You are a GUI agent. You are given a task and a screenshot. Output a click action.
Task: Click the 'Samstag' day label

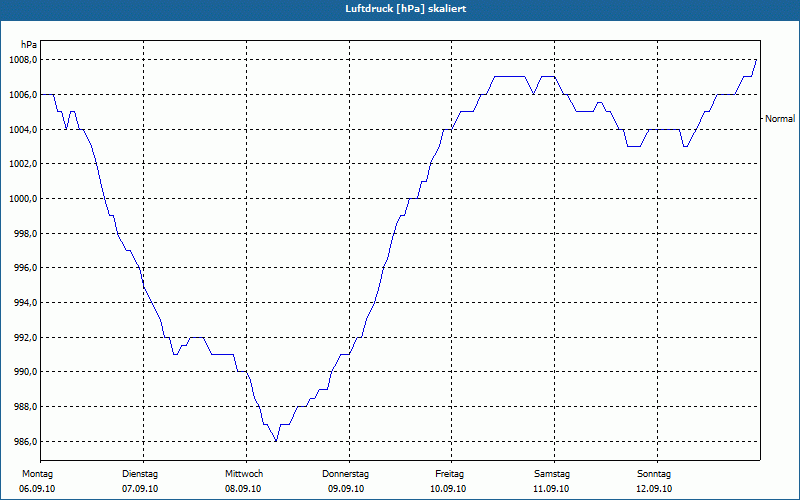click(x=552, y=474)
